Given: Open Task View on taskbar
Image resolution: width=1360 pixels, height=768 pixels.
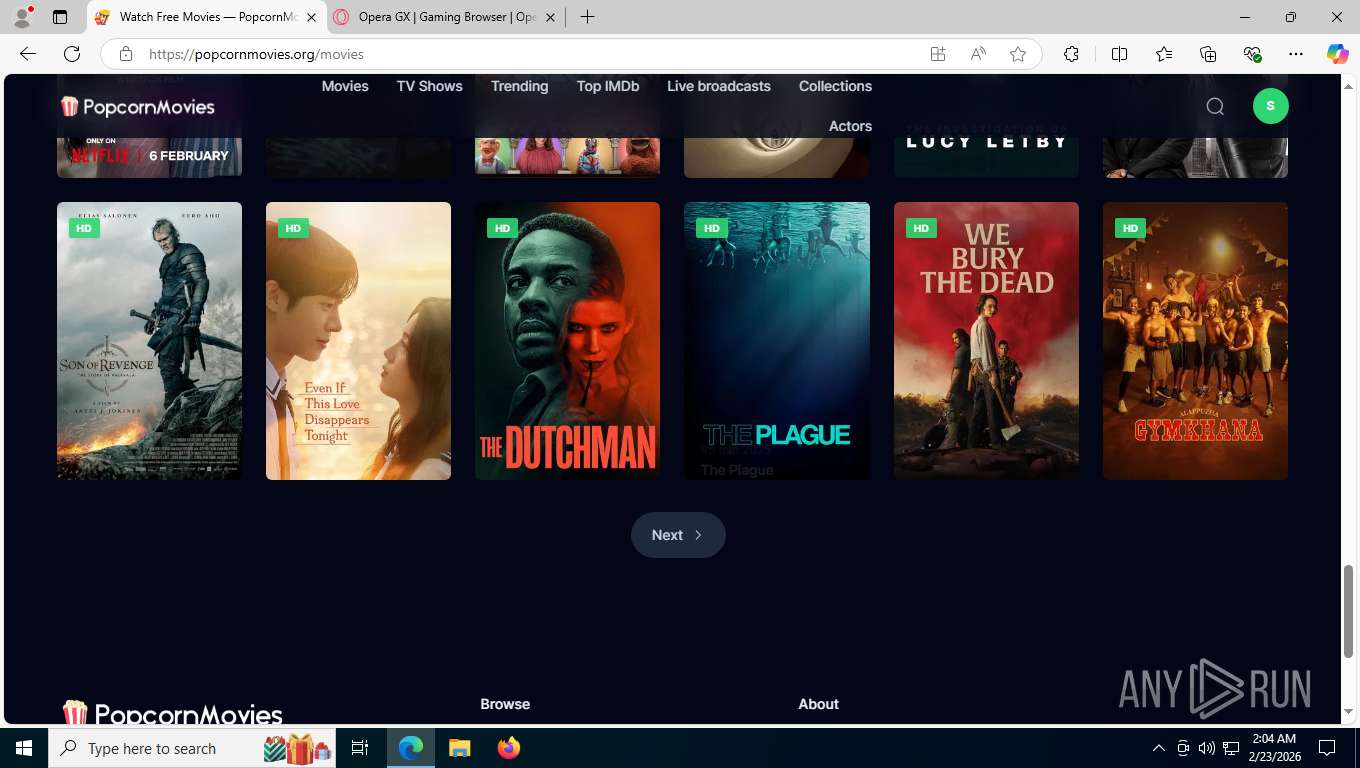Looking at the screenshot, I should click(x=360, y=748).
